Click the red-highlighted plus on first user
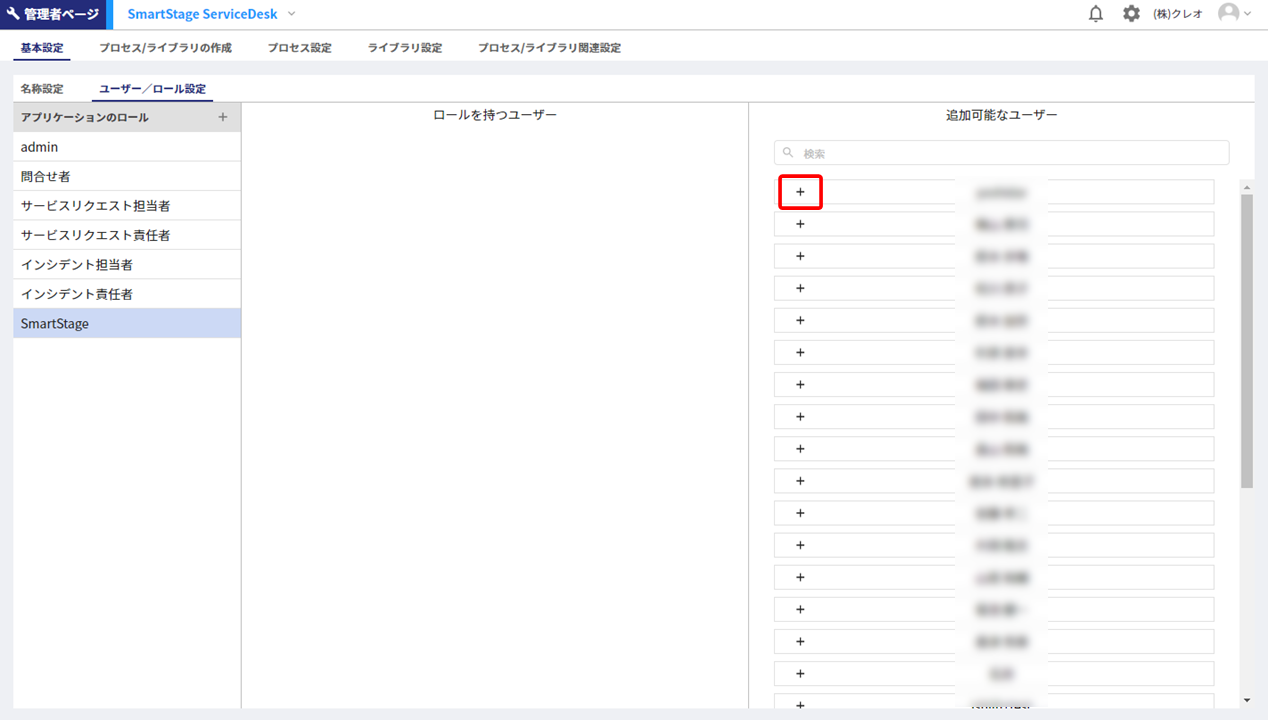Screen dimensions: 1268x720 click(800, 192)
